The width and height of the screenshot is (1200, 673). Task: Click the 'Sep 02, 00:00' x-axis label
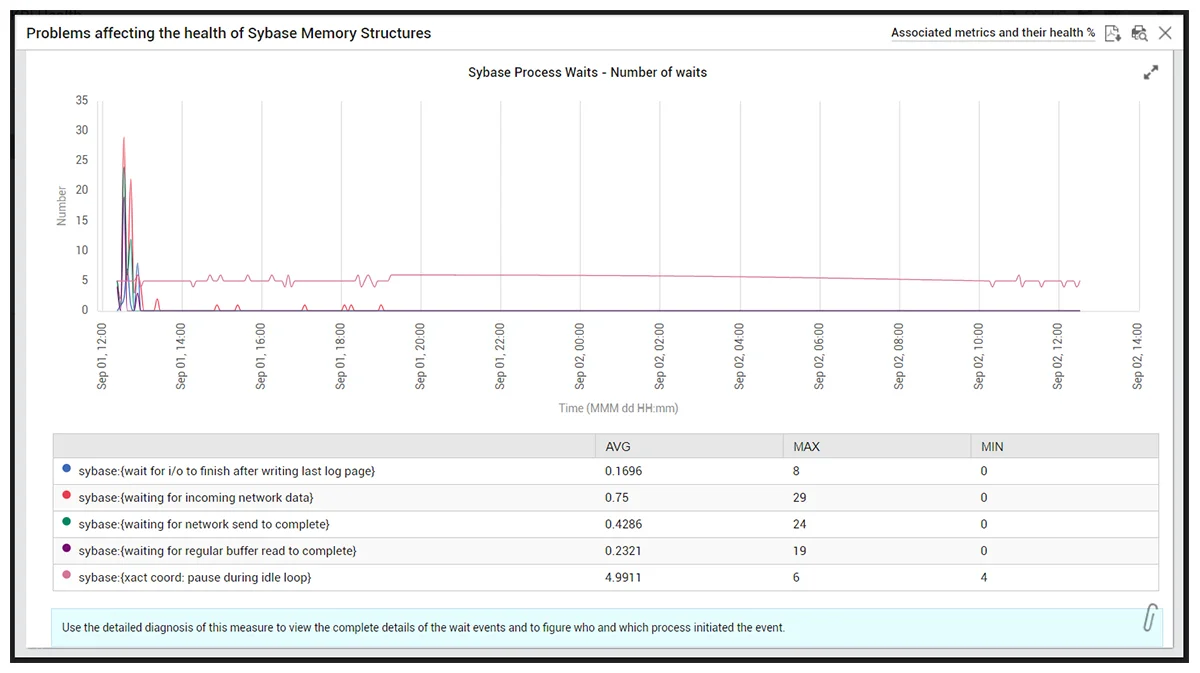point(580,356)
